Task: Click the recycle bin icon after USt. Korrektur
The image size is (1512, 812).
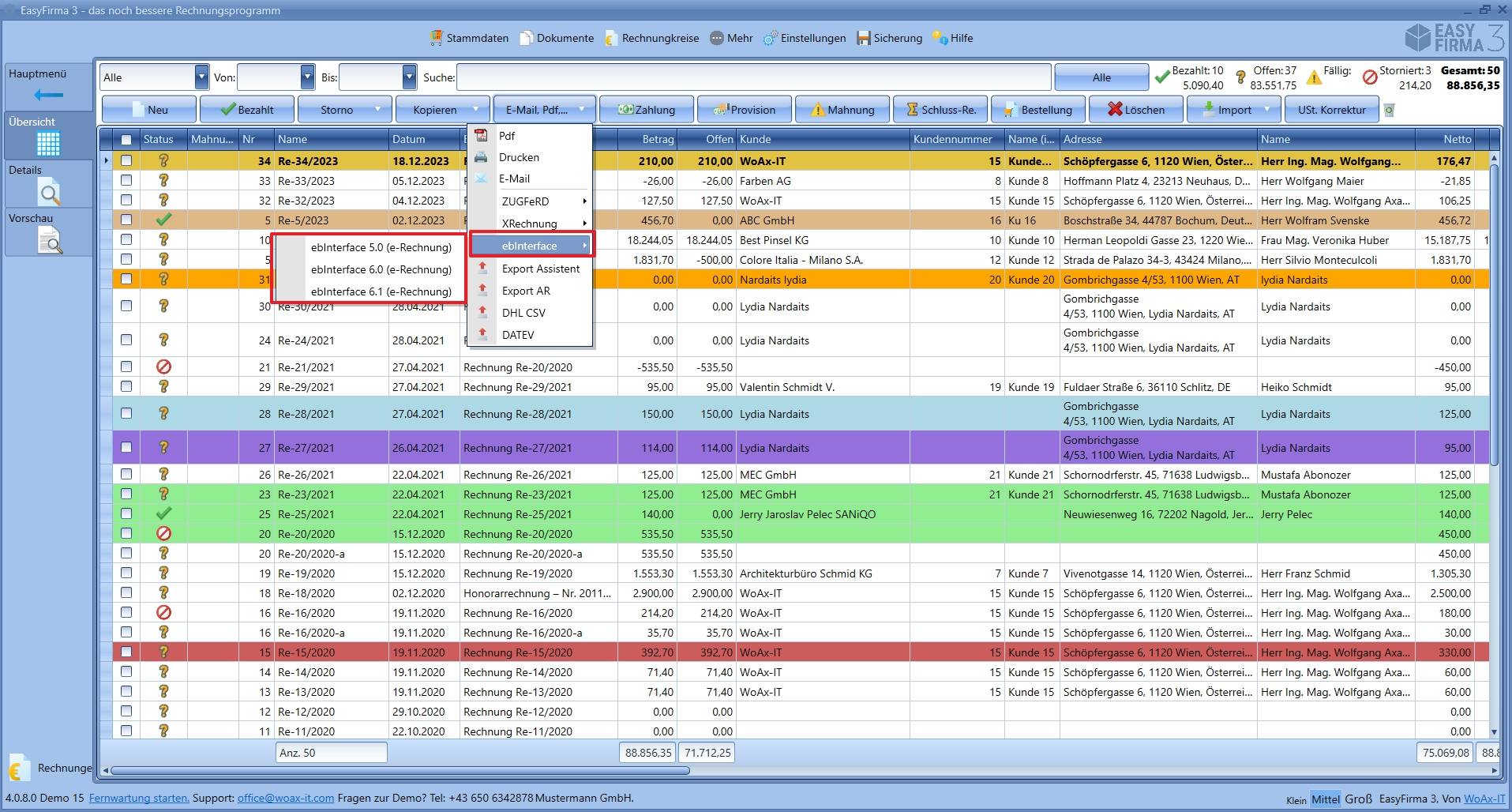Action: coord(1389,110)
